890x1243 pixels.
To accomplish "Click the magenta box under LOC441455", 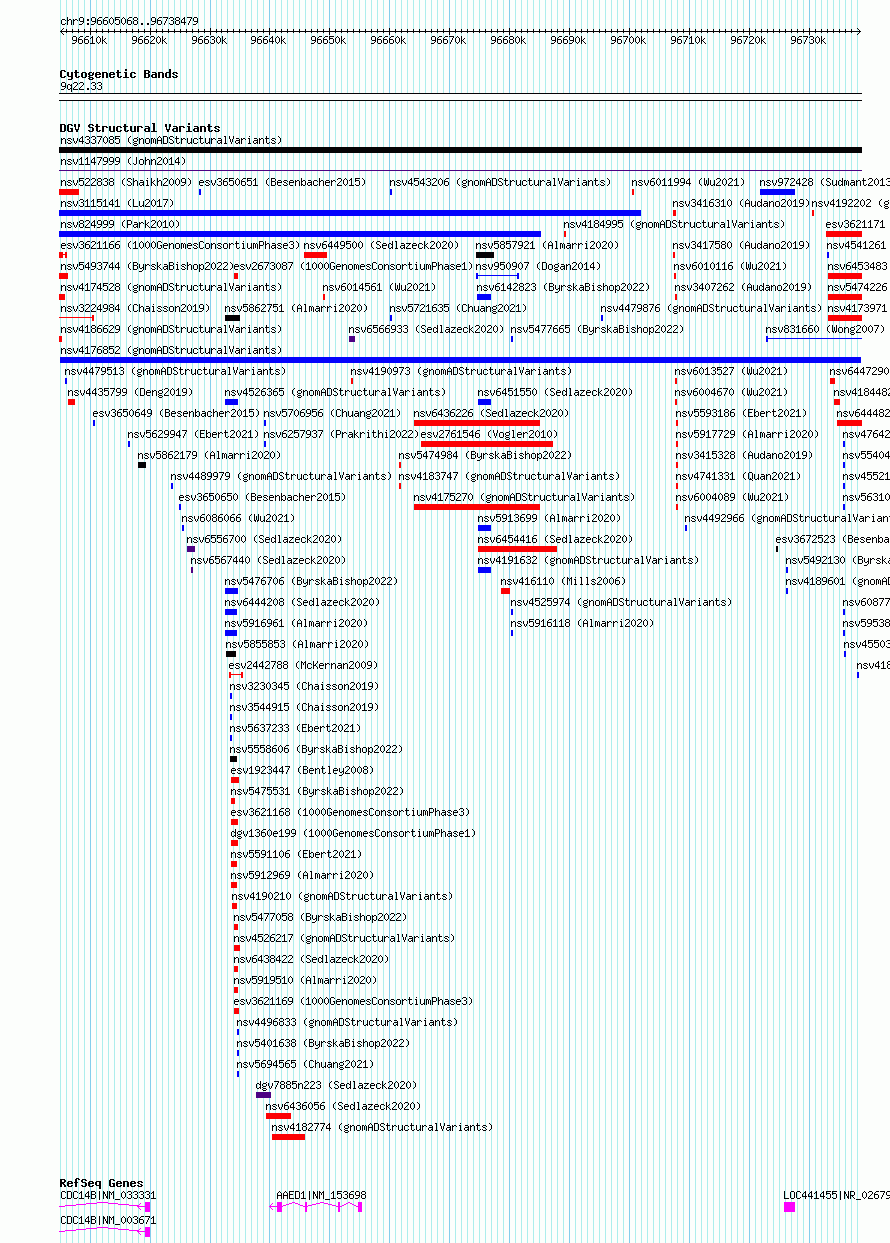I will [x=789, y=1207].
